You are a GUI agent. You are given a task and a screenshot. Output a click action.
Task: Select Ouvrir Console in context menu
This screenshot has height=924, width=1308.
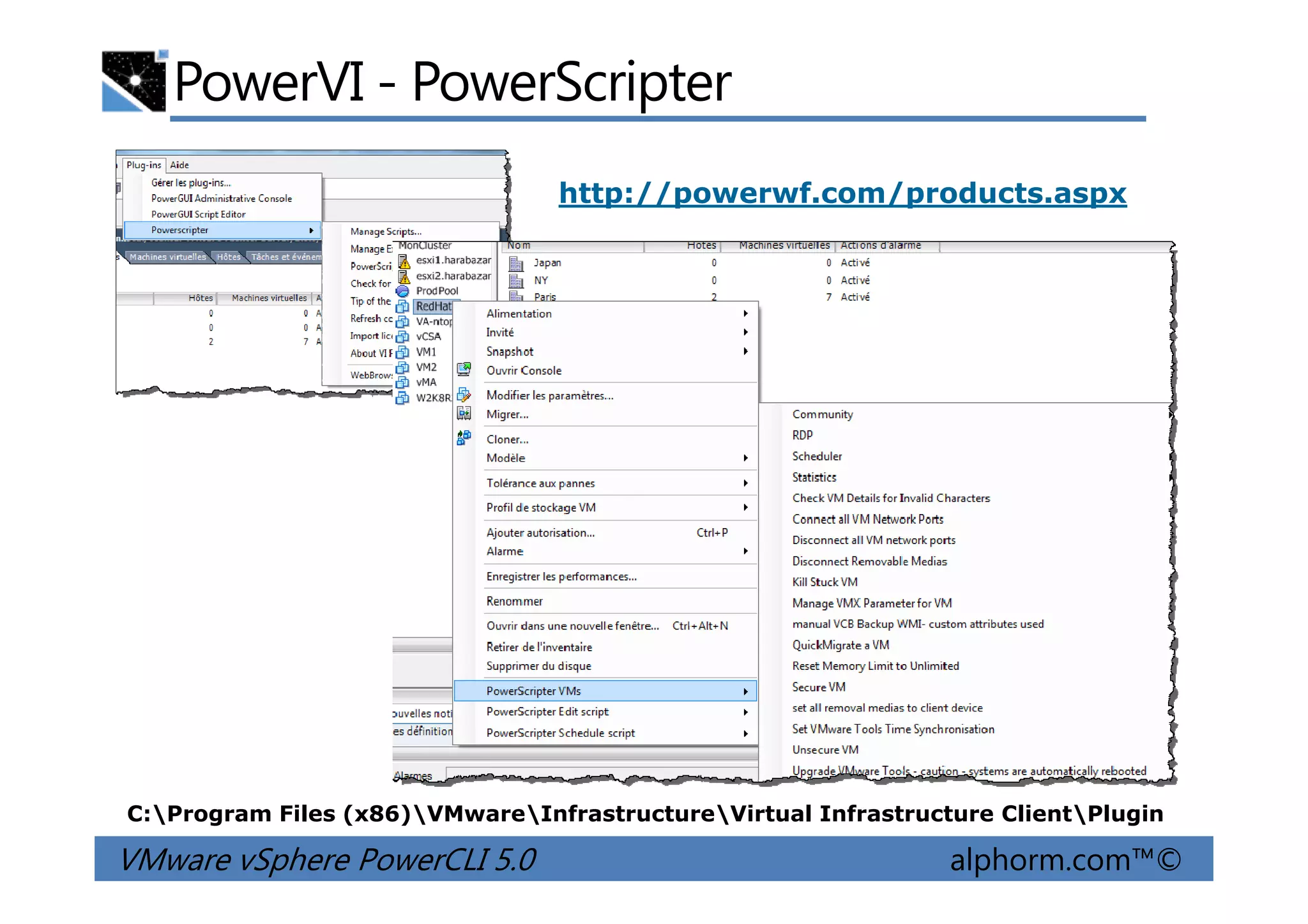(x=524, y=370)
